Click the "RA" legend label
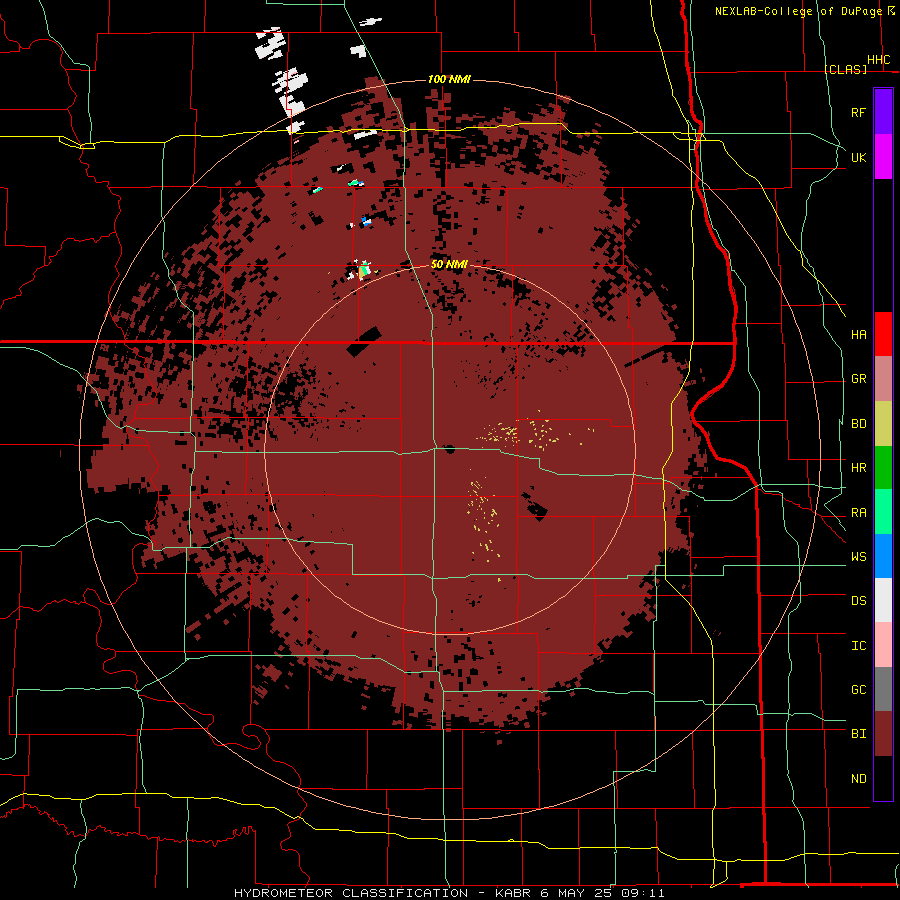This screenshot has height=900, width=900. click(x=858, y=512)
